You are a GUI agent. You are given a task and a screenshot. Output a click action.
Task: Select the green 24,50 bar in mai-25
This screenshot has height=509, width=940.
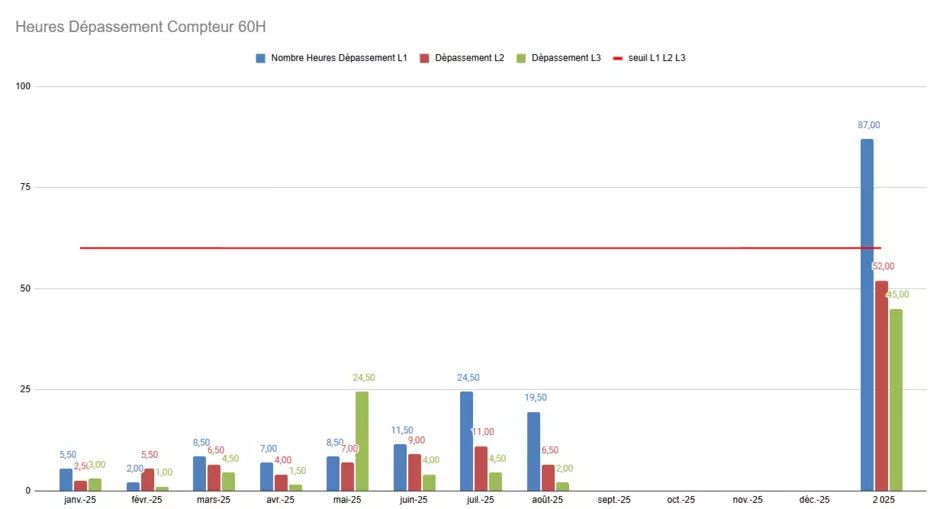pos(362,440)
